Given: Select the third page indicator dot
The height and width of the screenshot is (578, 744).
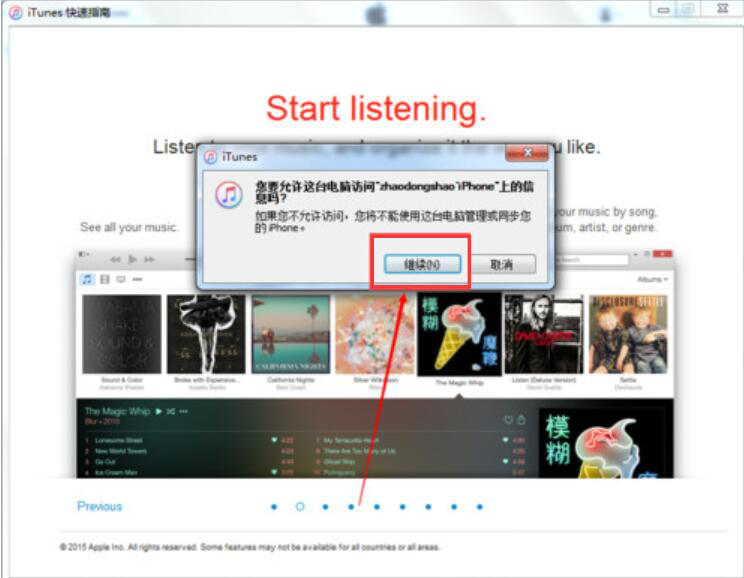Looking at the screenshot, I should coord(326,507).
